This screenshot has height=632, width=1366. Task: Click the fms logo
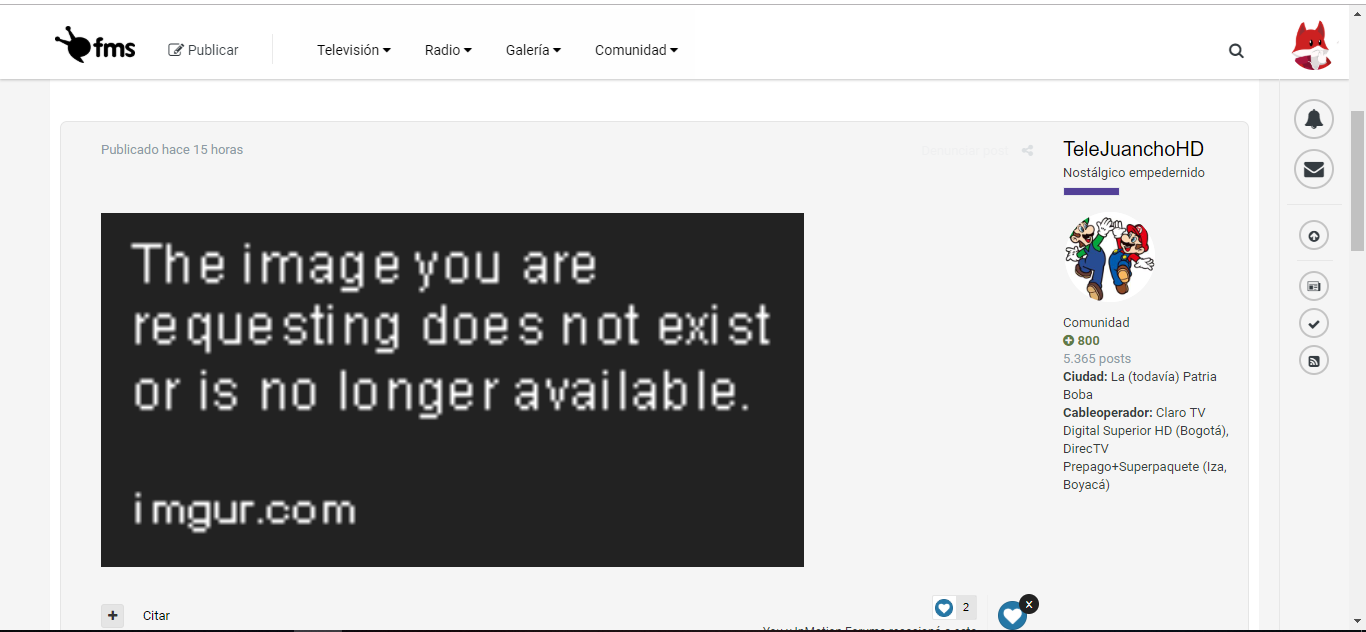(95, 47)
